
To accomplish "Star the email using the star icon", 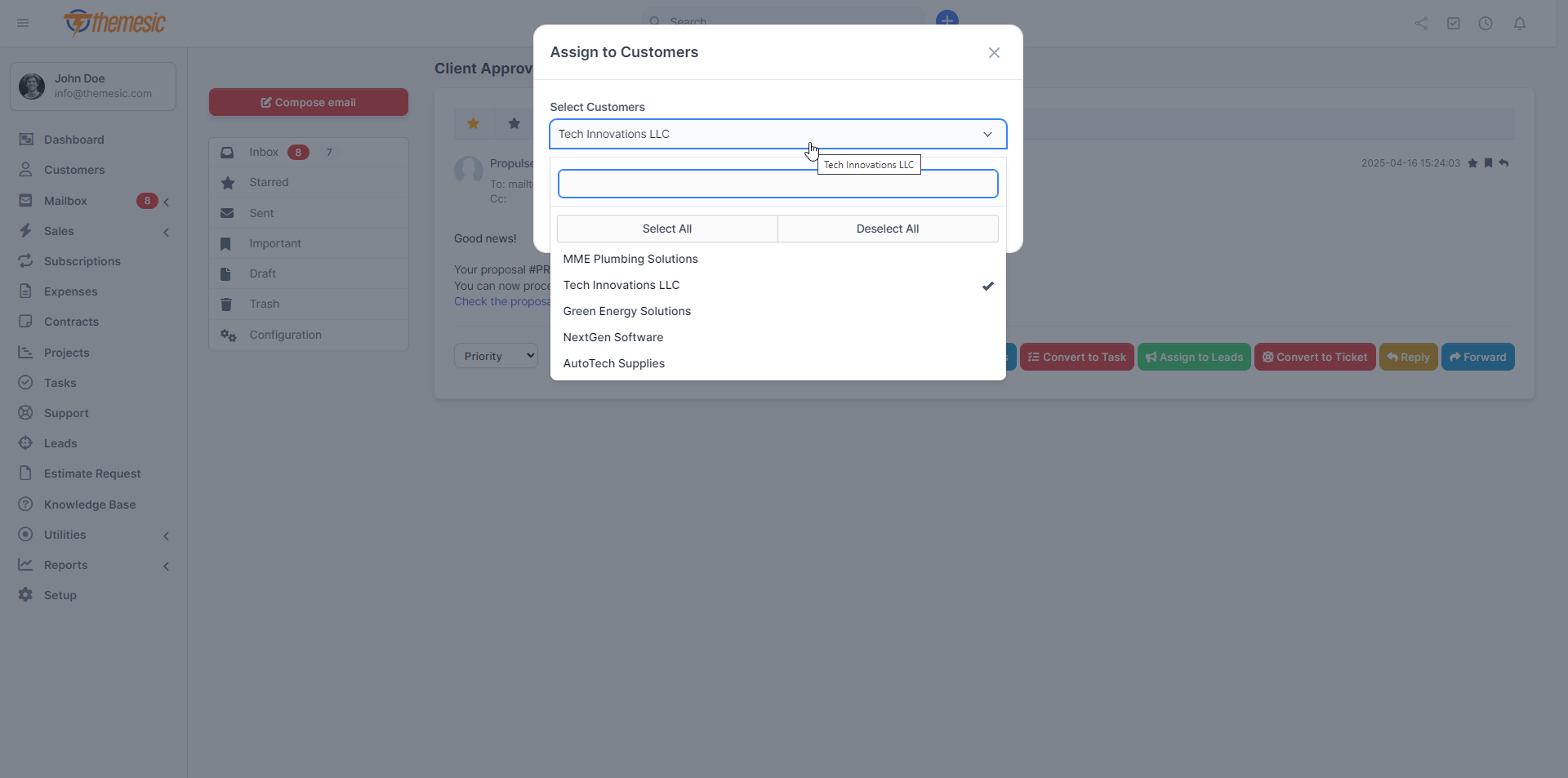I will [x=1472, y=163].
